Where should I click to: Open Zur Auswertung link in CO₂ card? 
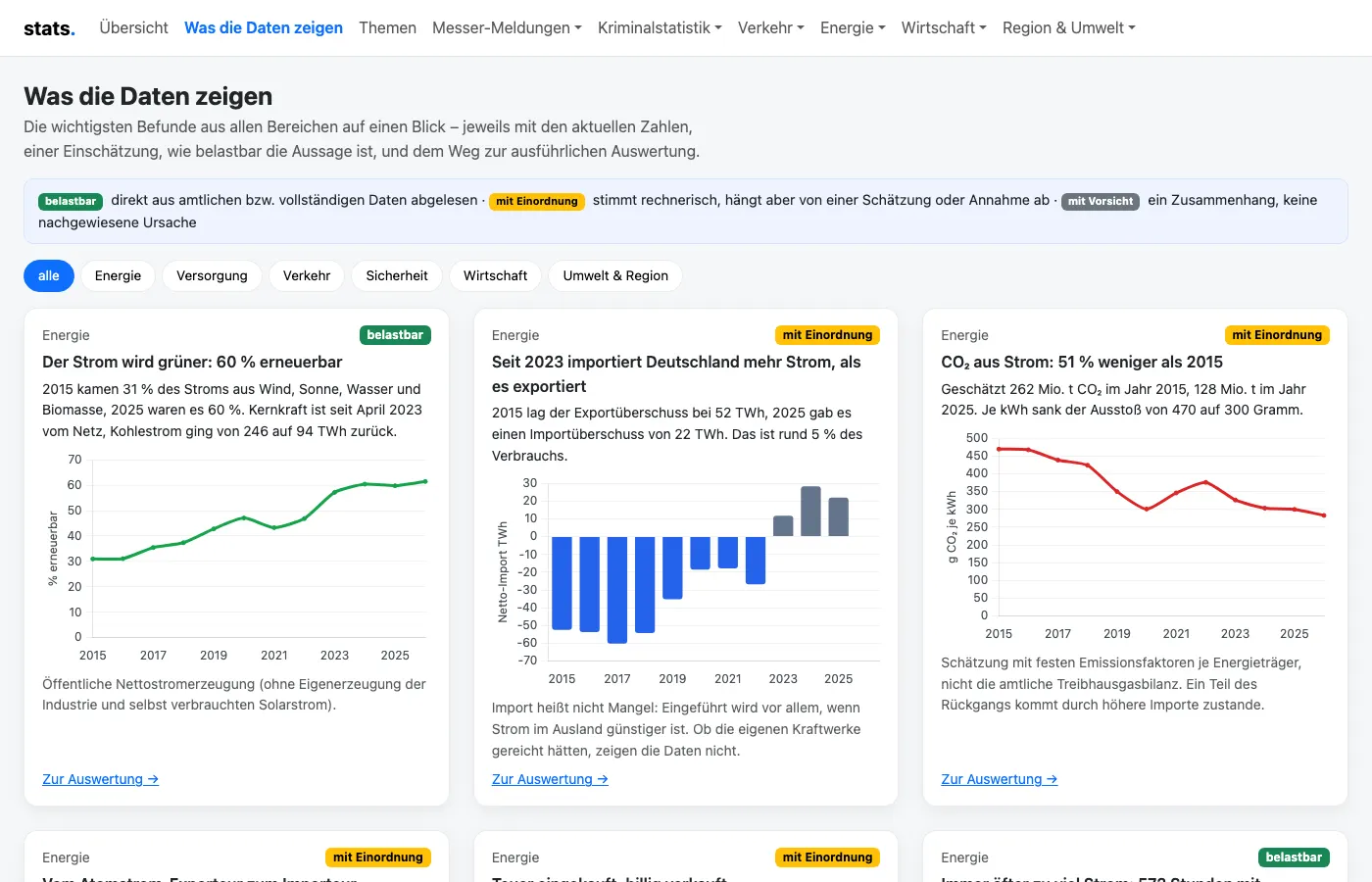pyautogui.click(x=1000, y=779)
